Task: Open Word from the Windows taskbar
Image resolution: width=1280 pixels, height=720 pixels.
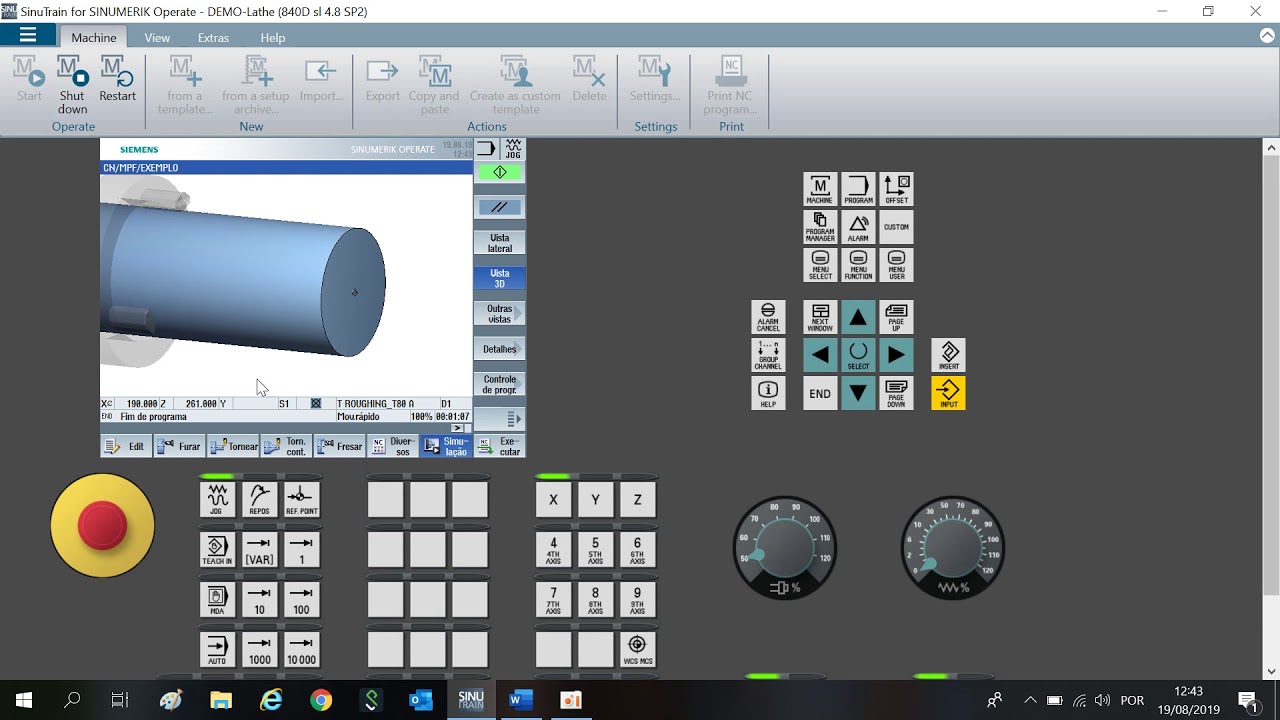Action: (520, 700)
